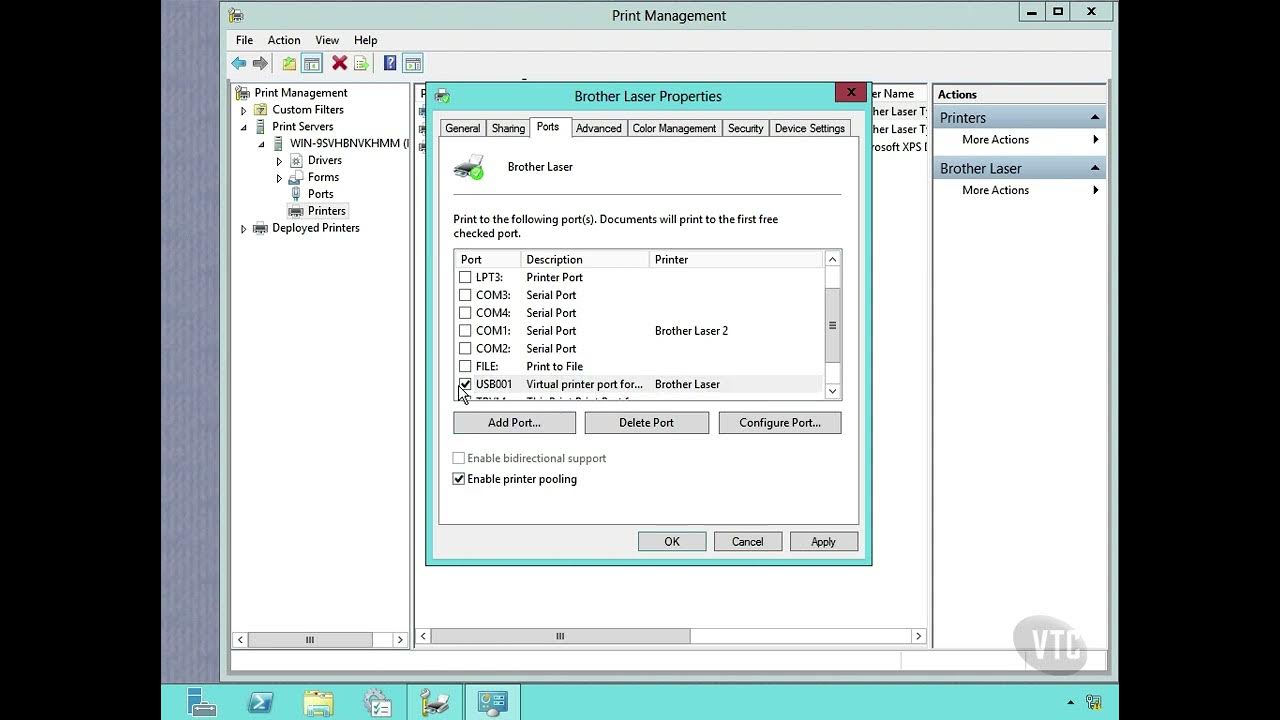
Task: Toggle Show/Hide Action Pane toolbar icon
Action: tap(413, 64)
